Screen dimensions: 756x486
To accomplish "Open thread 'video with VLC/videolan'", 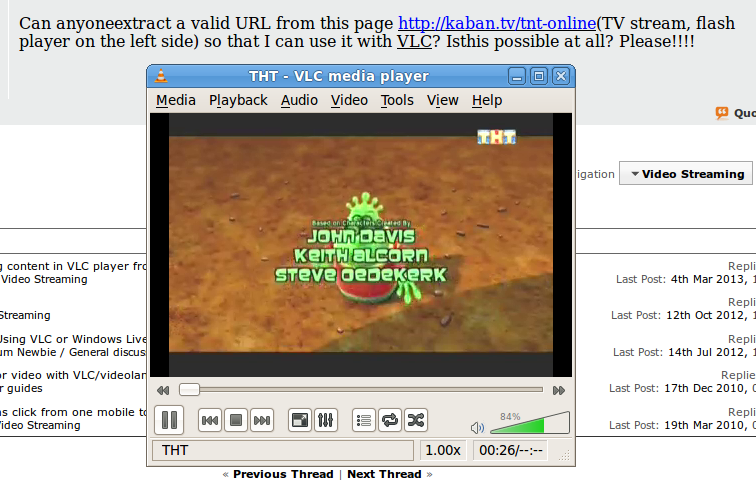I will coord(73,375).
